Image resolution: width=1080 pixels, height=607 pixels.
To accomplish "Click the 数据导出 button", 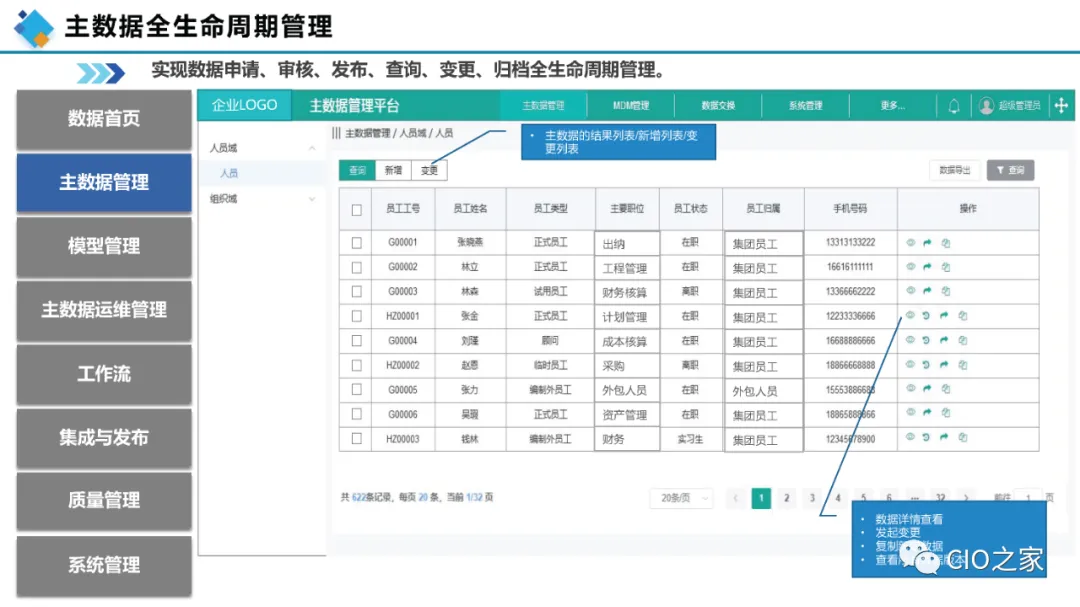I will tap(954, 171).
